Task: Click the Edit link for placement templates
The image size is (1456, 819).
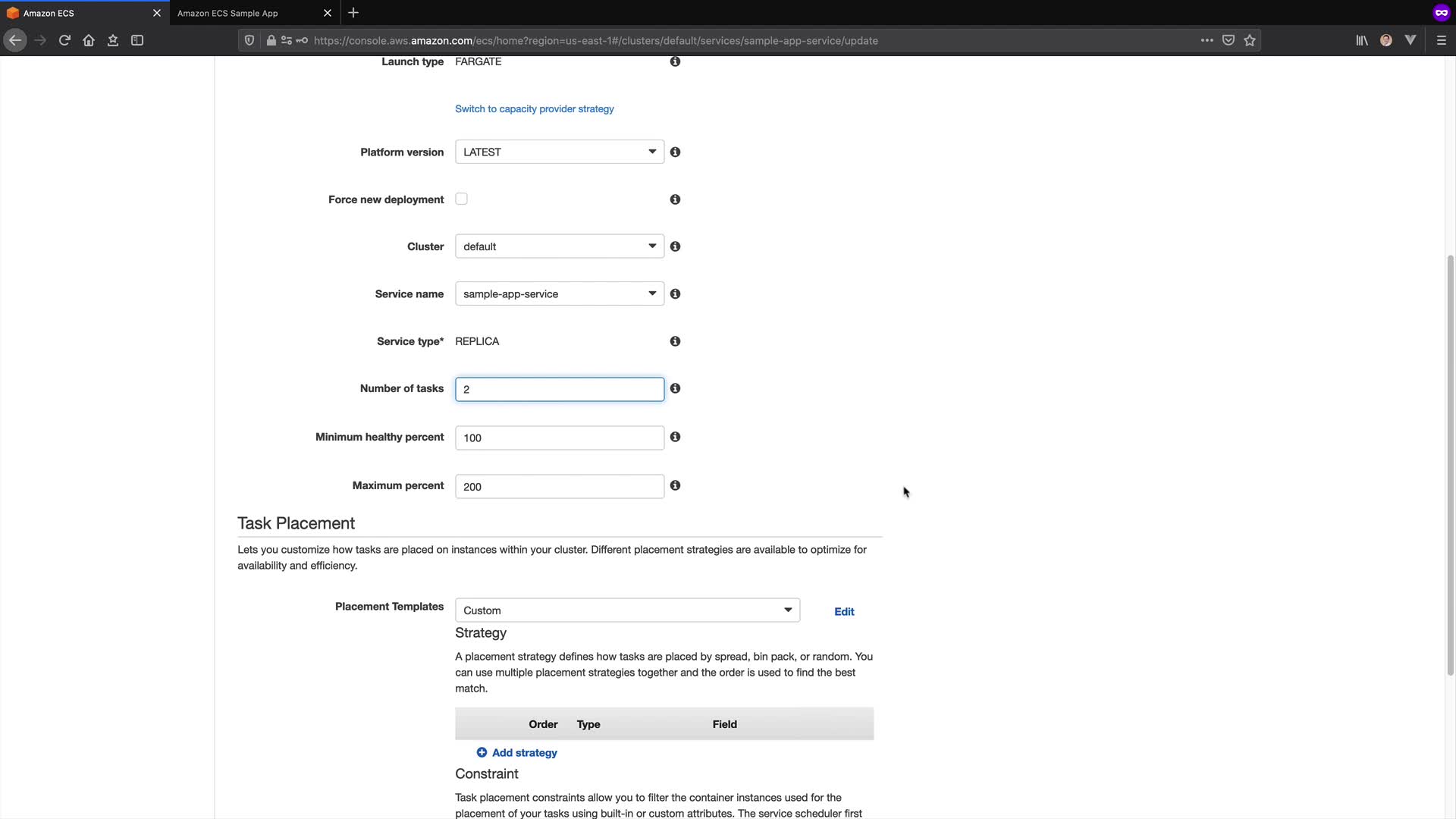Action: point(843,611)
